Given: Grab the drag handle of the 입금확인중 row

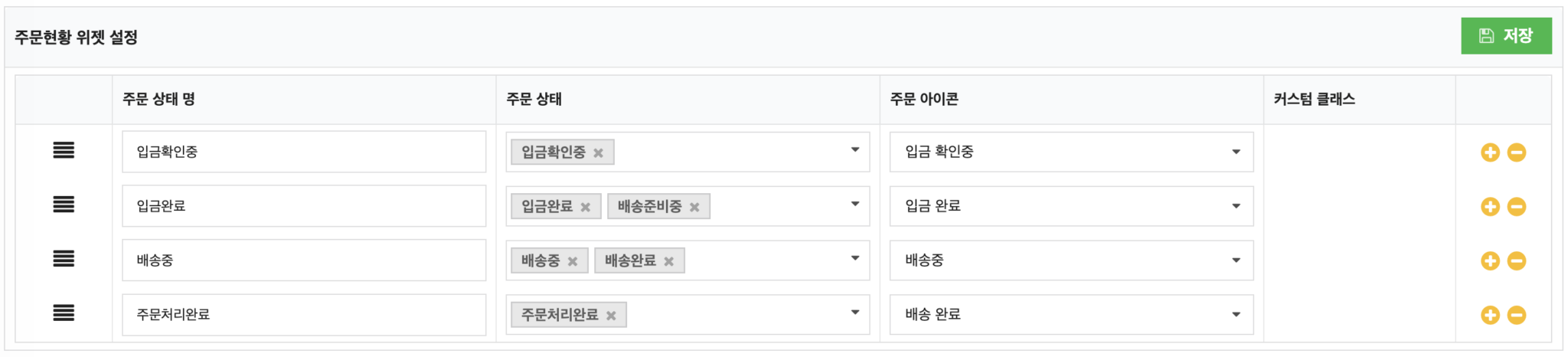Looking at the screenshot, I should pos(64,151).
